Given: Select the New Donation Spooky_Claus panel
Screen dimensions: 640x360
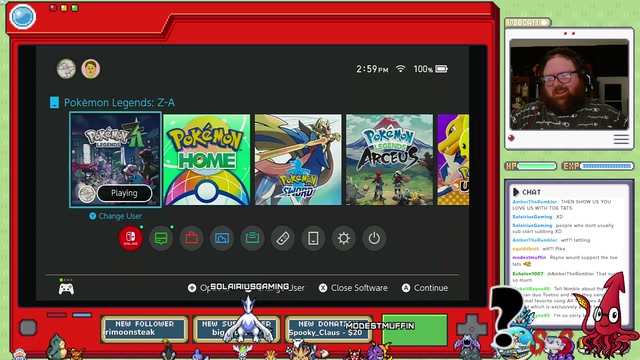Looking at the screenshot, I should [x=328, y=329].
